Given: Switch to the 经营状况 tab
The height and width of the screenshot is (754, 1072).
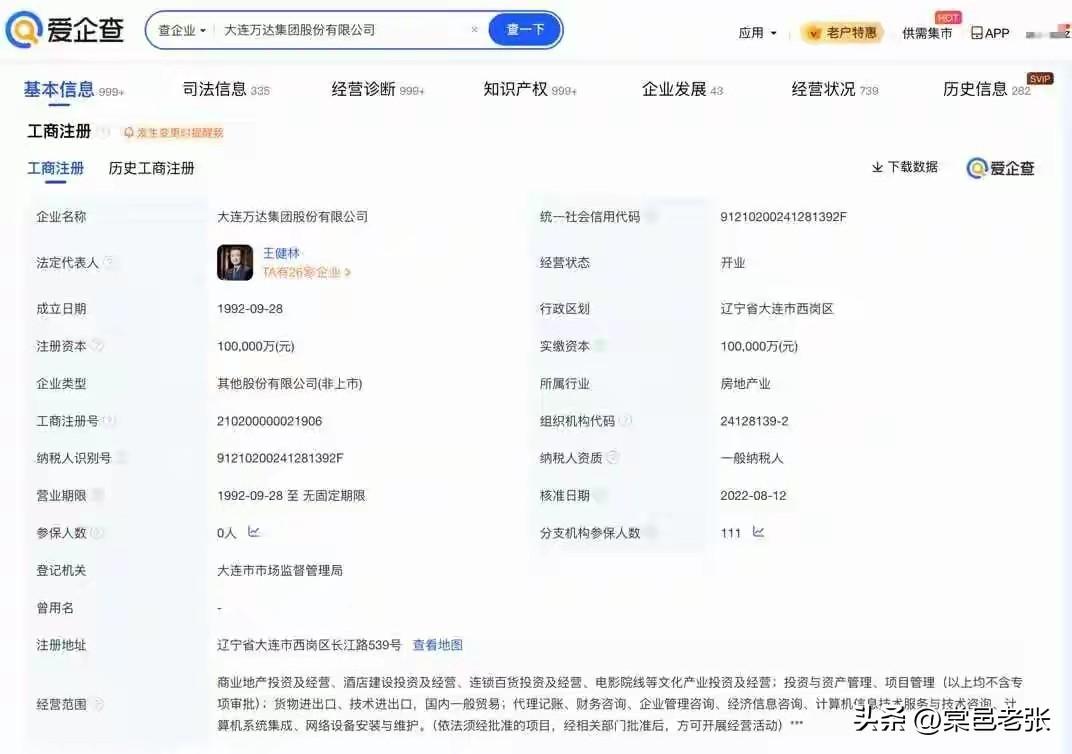Looking at the screenshot, I should pyautogui.click(x=834, y=90).
